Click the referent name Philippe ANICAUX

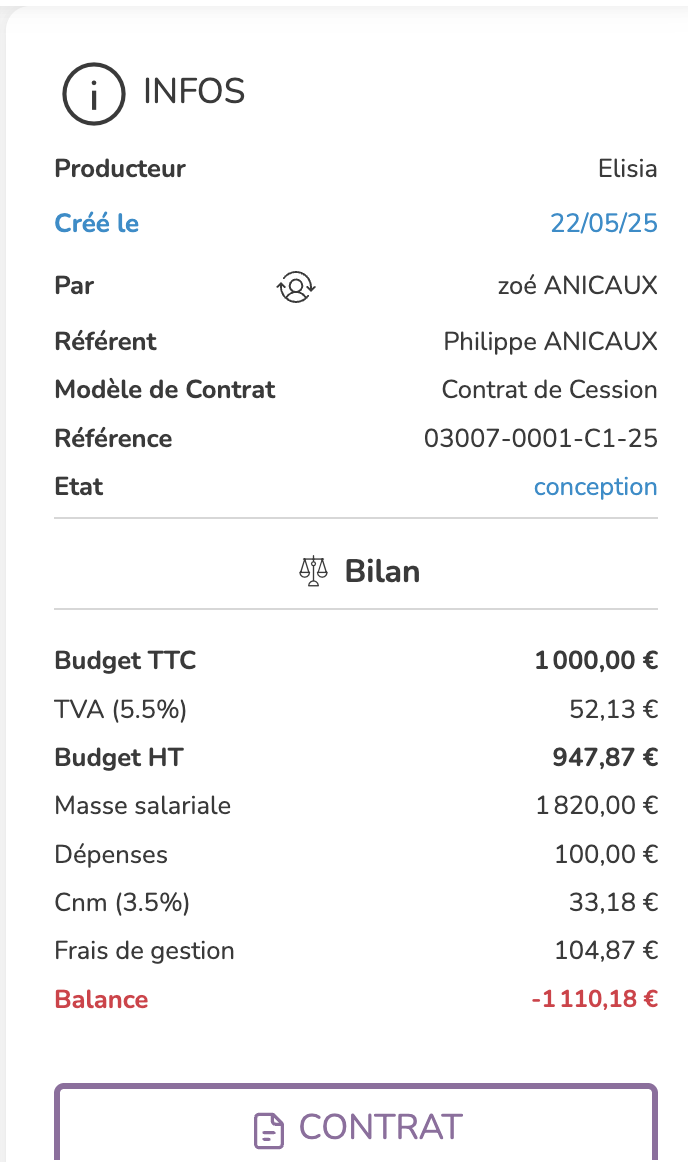(550, 342)
